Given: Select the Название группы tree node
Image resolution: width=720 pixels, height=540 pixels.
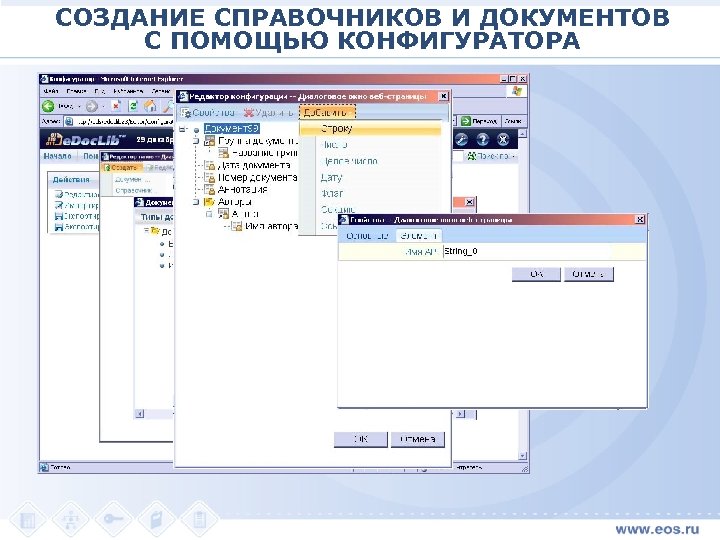Looking at the screenshot, I should (264, 153).
